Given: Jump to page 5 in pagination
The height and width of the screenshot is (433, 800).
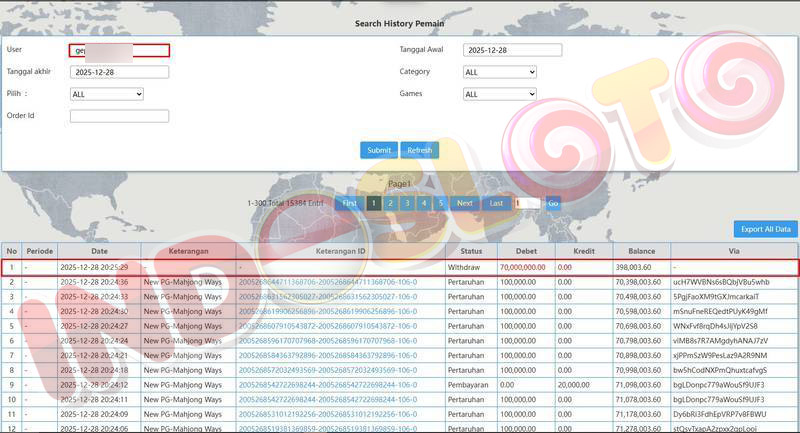Looking at the screenshot, I should (439, 203).
